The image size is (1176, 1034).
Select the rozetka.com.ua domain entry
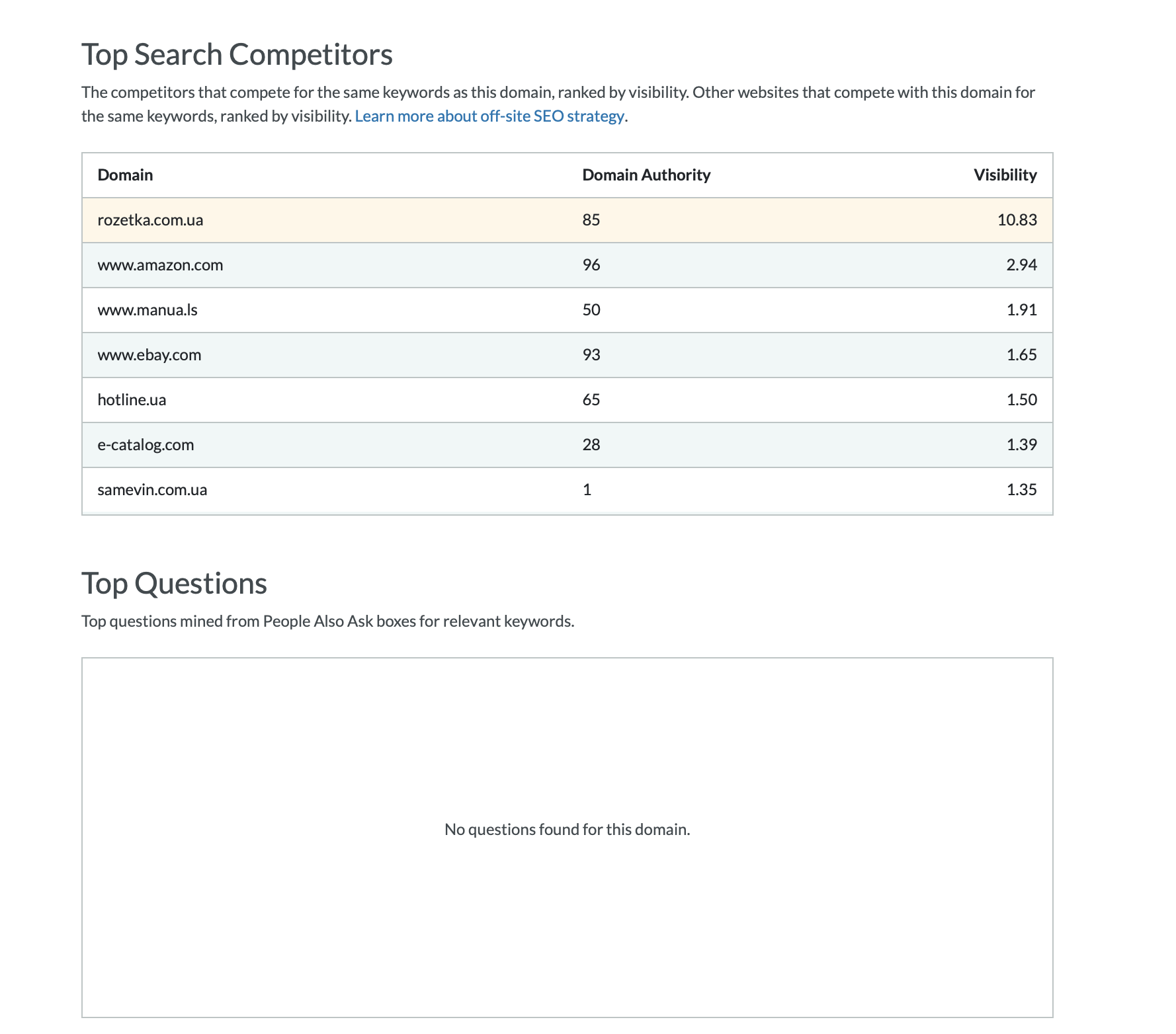coord(150,220)
